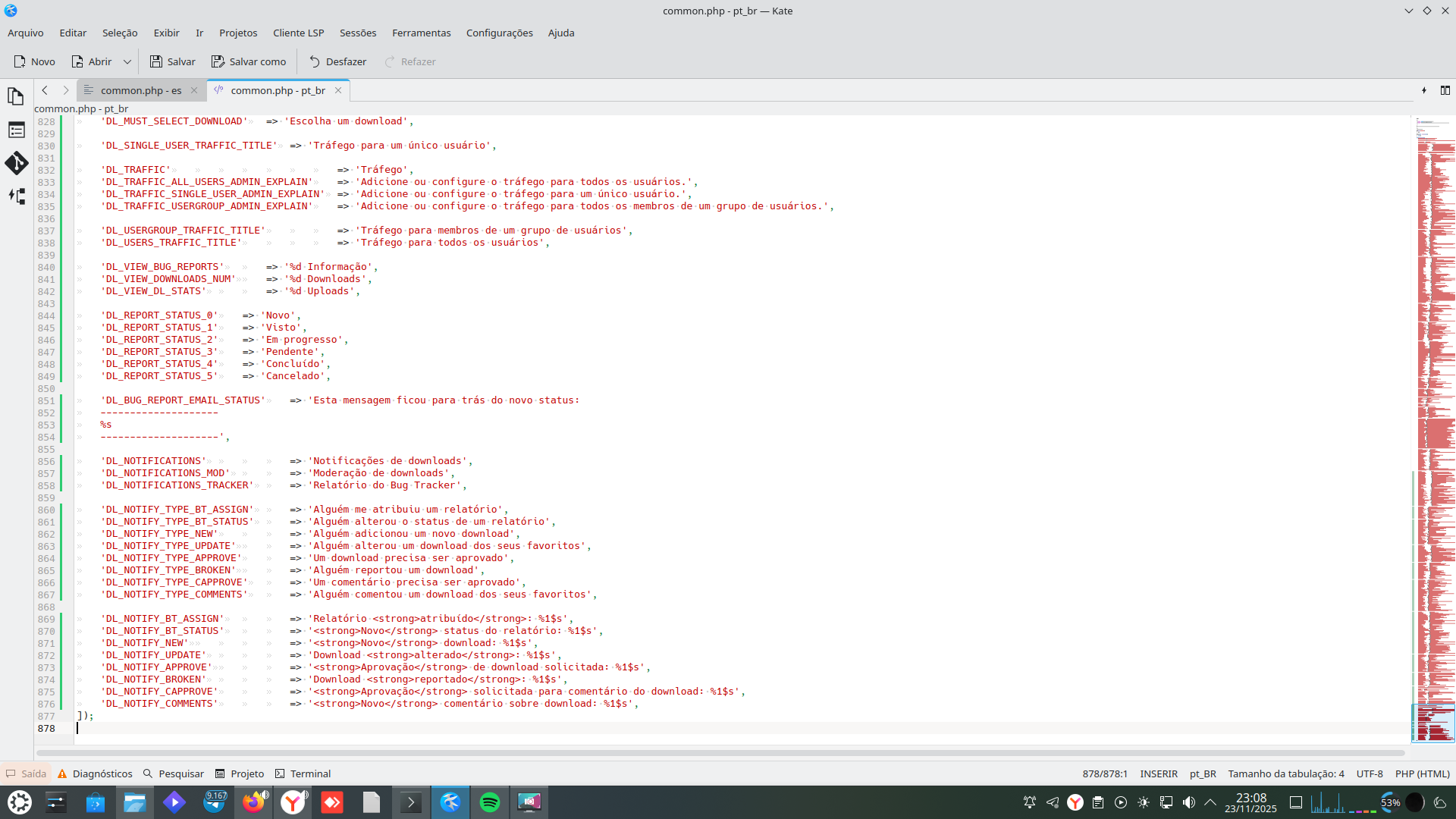The width and height of the screenshot is (1456, 819).
Task: Navigate to previous tab with back arrow
Action: (45, 90)
